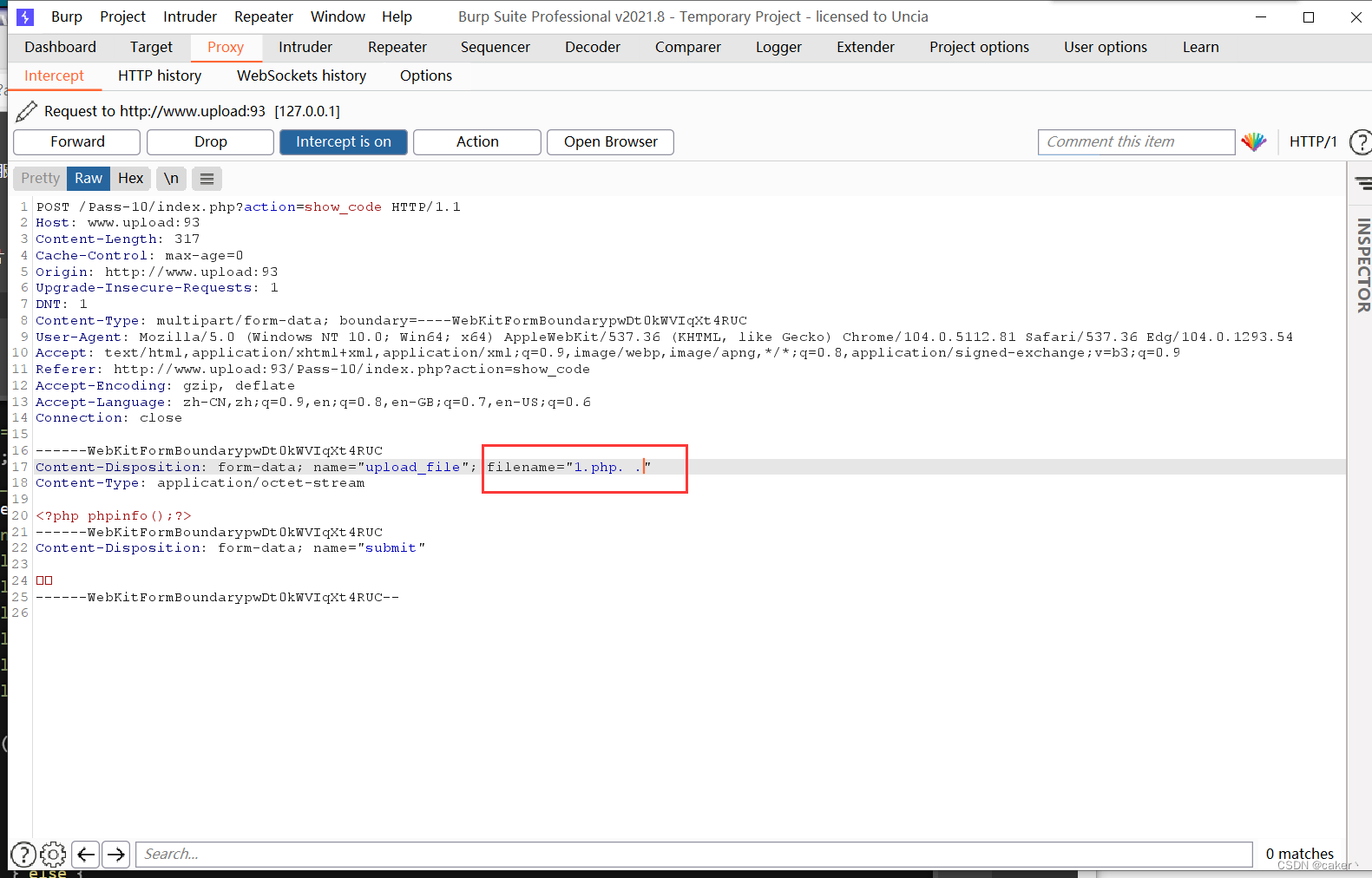This screenshot has height=878, width=1372.
Task: Open the Repeater menu in menu bar
Action: click(x=264, y=16)
